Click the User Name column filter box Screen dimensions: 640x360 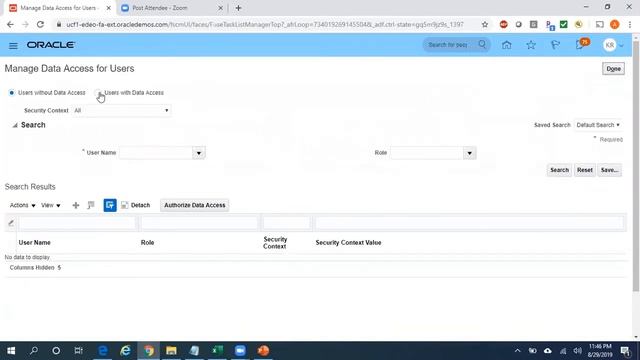pos(77,223)
